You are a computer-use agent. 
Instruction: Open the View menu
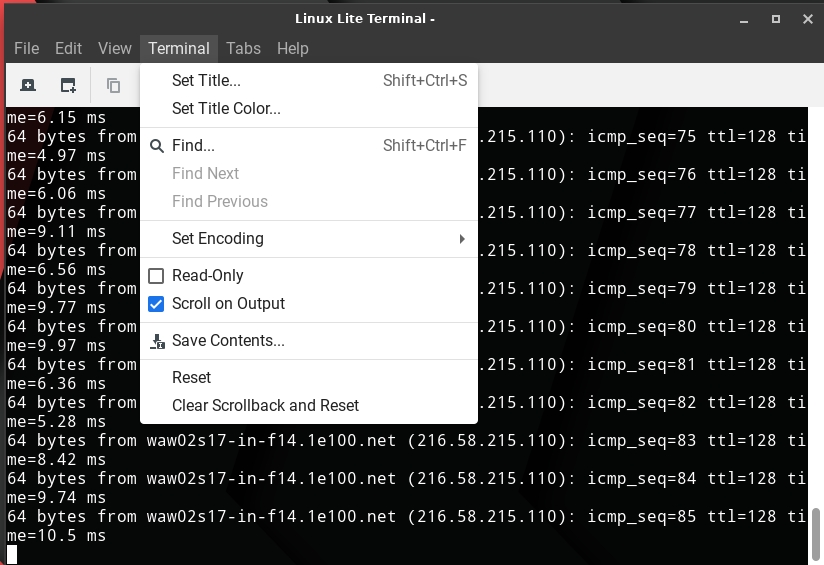point(114,48)
